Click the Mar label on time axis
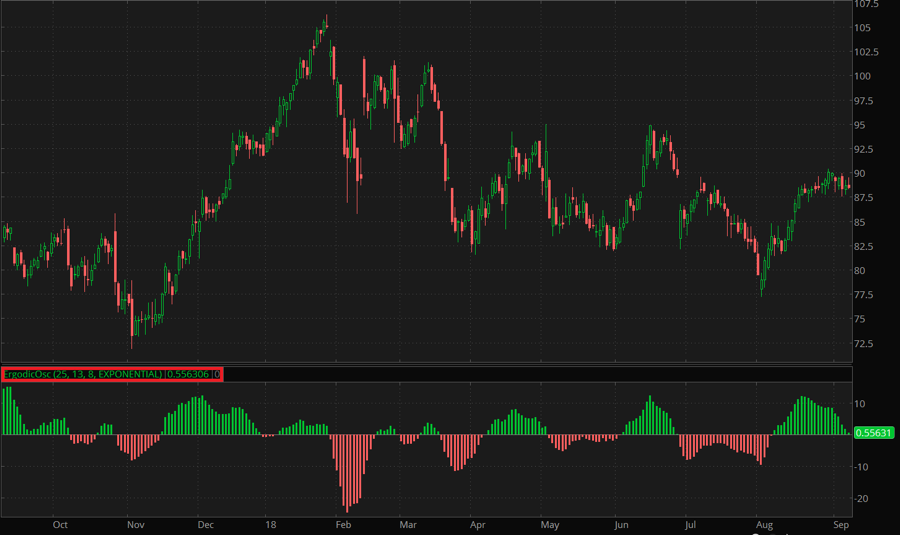 point(407,523)
